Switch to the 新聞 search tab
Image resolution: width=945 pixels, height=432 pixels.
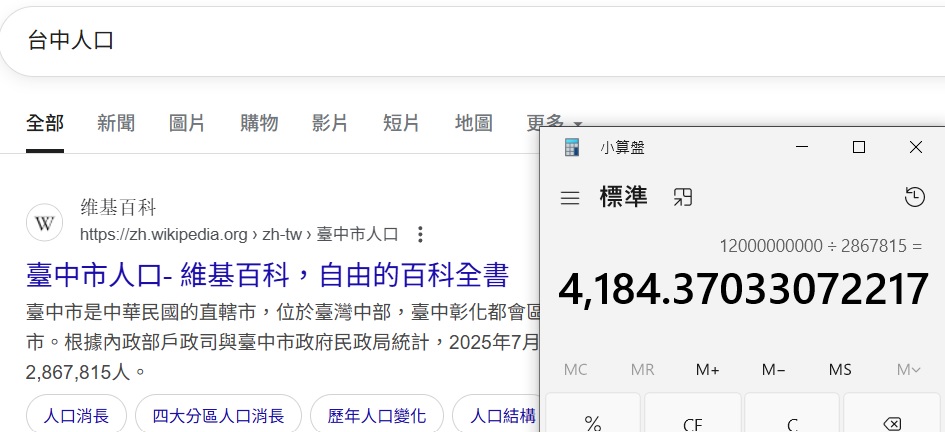tap(116, 124)
